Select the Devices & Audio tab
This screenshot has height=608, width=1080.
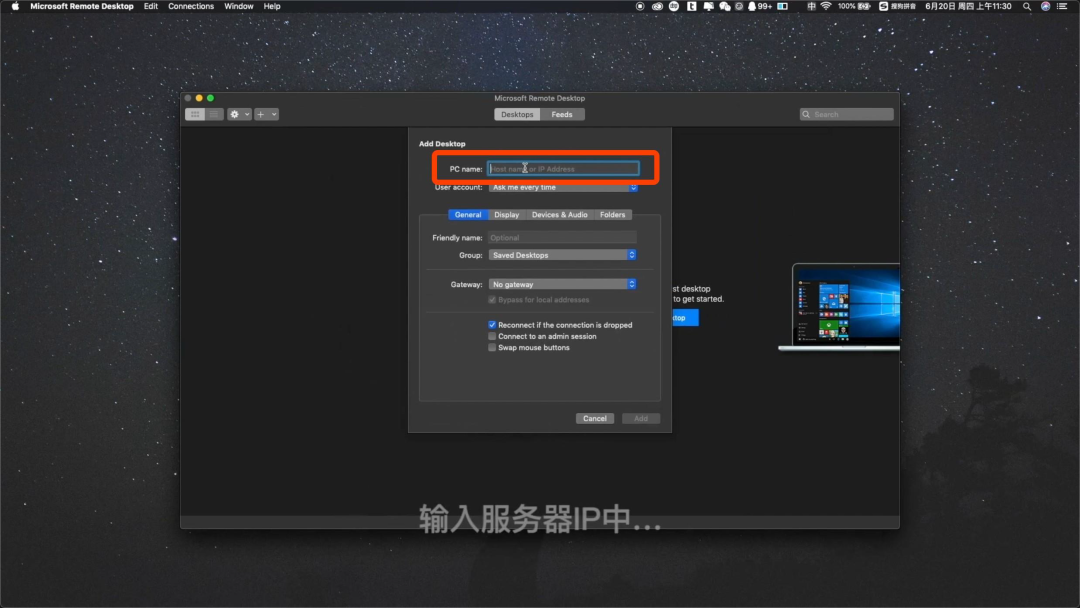(559, 215)
